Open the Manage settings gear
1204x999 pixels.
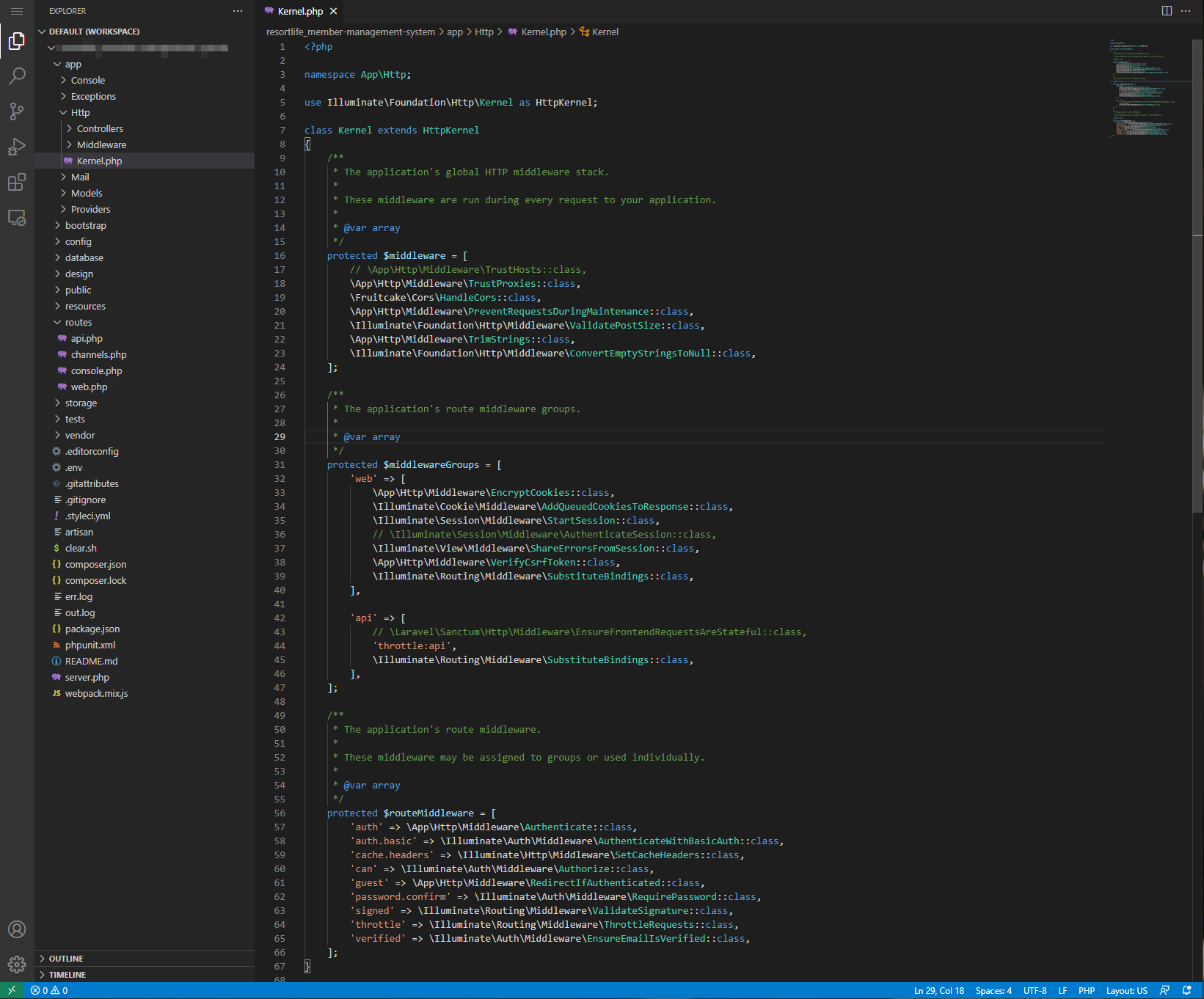pos(17,965)
